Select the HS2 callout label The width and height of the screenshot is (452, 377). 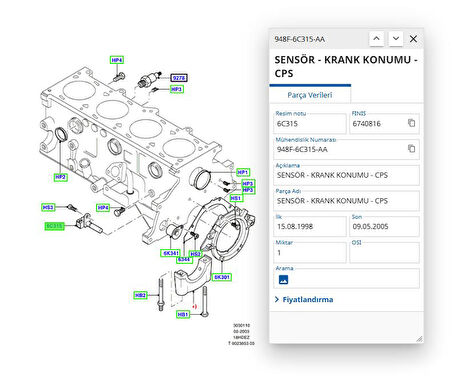coord(195,254)
